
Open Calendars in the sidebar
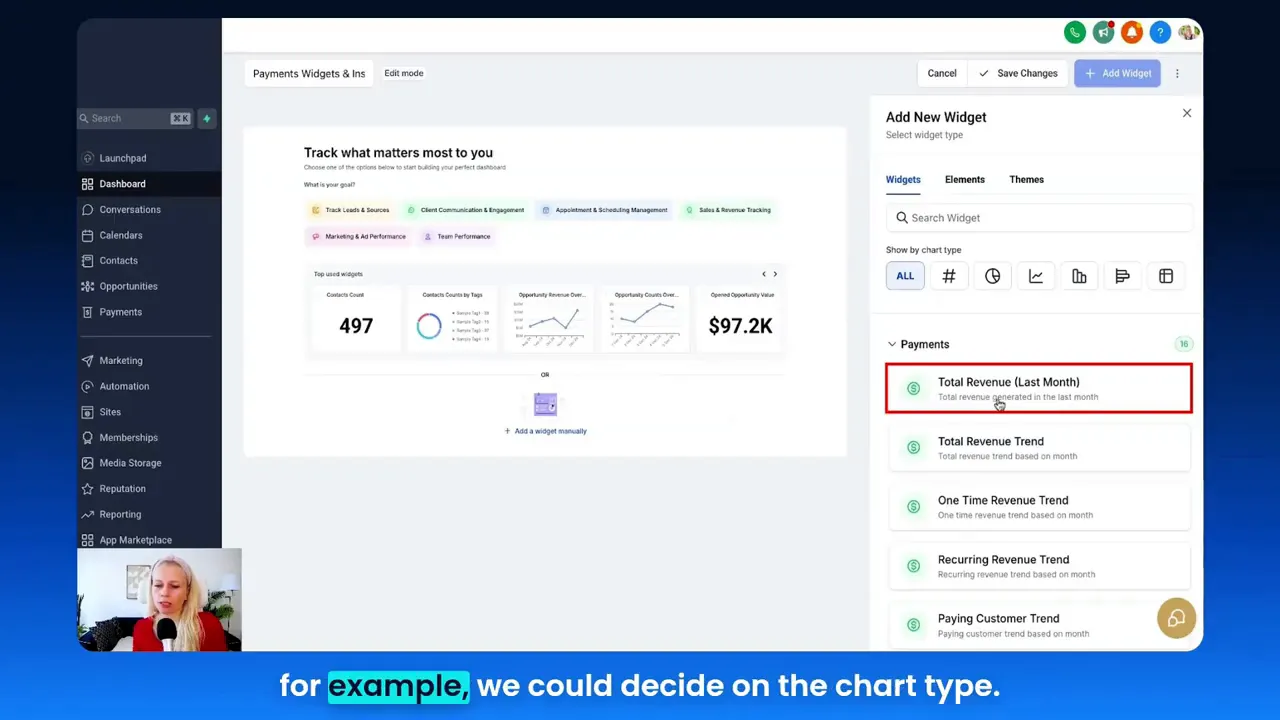click(149, 235)
